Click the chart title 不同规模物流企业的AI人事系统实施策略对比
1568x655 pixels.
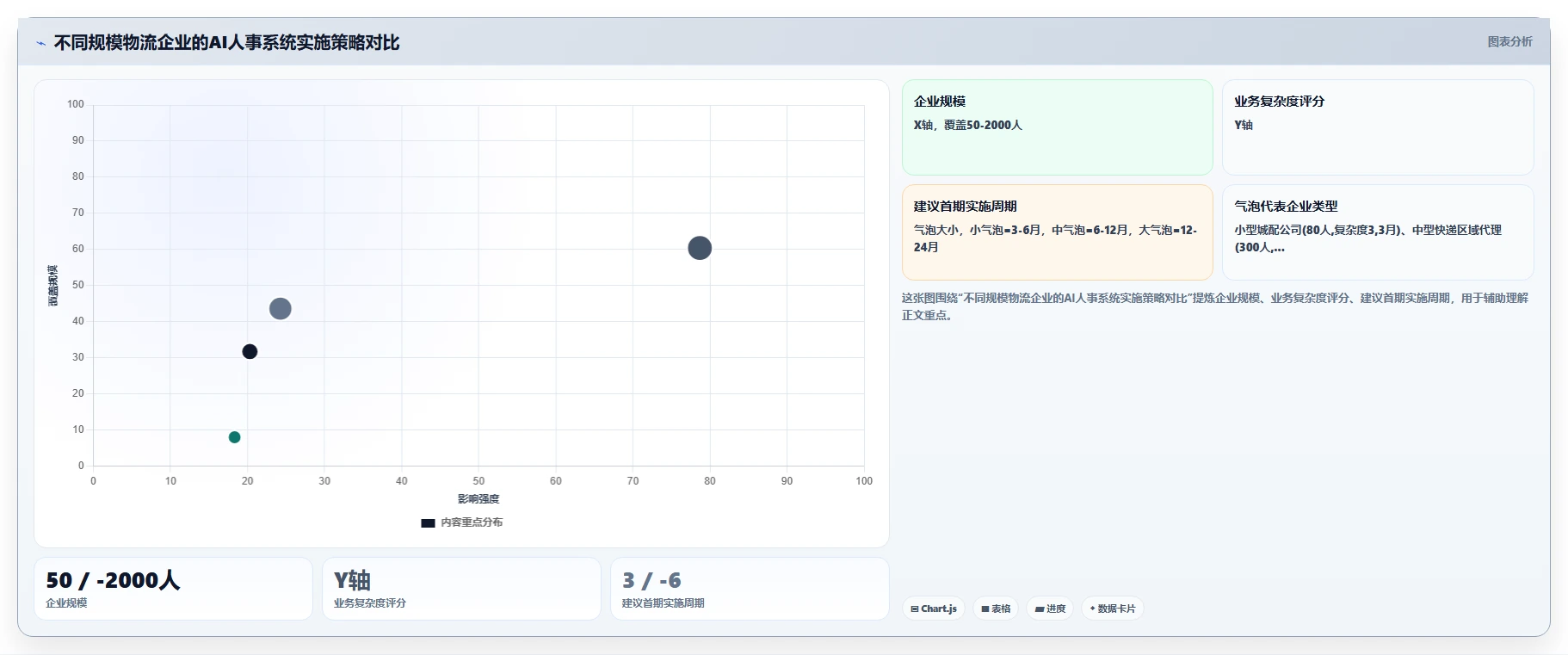tap(226, 42)
